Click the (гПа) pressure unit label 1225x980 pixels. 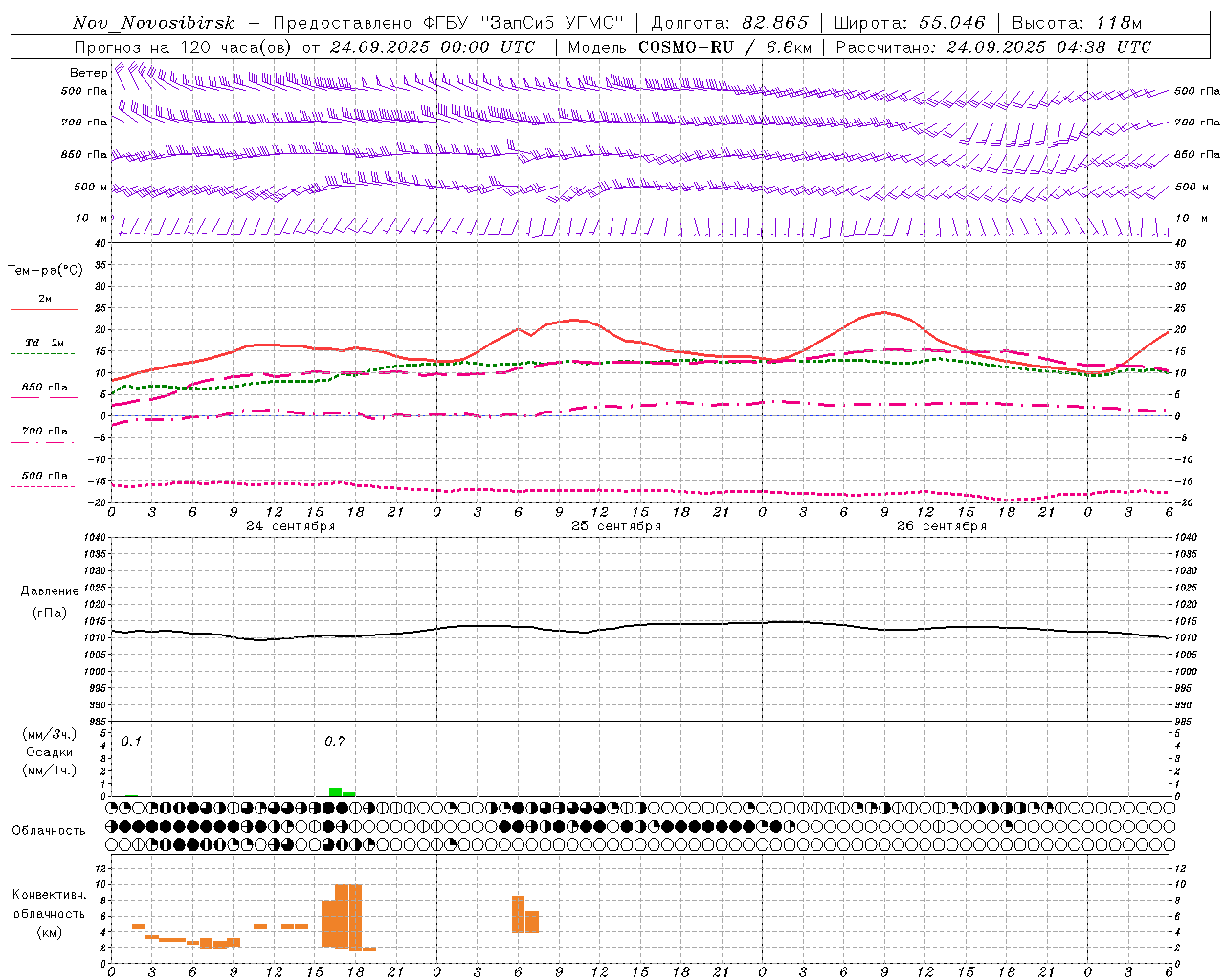coord(50,613)
